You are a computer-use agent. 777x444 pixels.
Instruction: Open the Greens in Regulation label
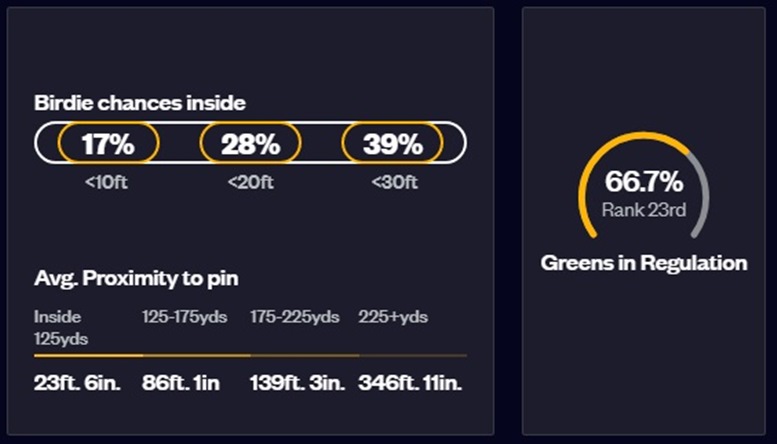coord(644,263)
